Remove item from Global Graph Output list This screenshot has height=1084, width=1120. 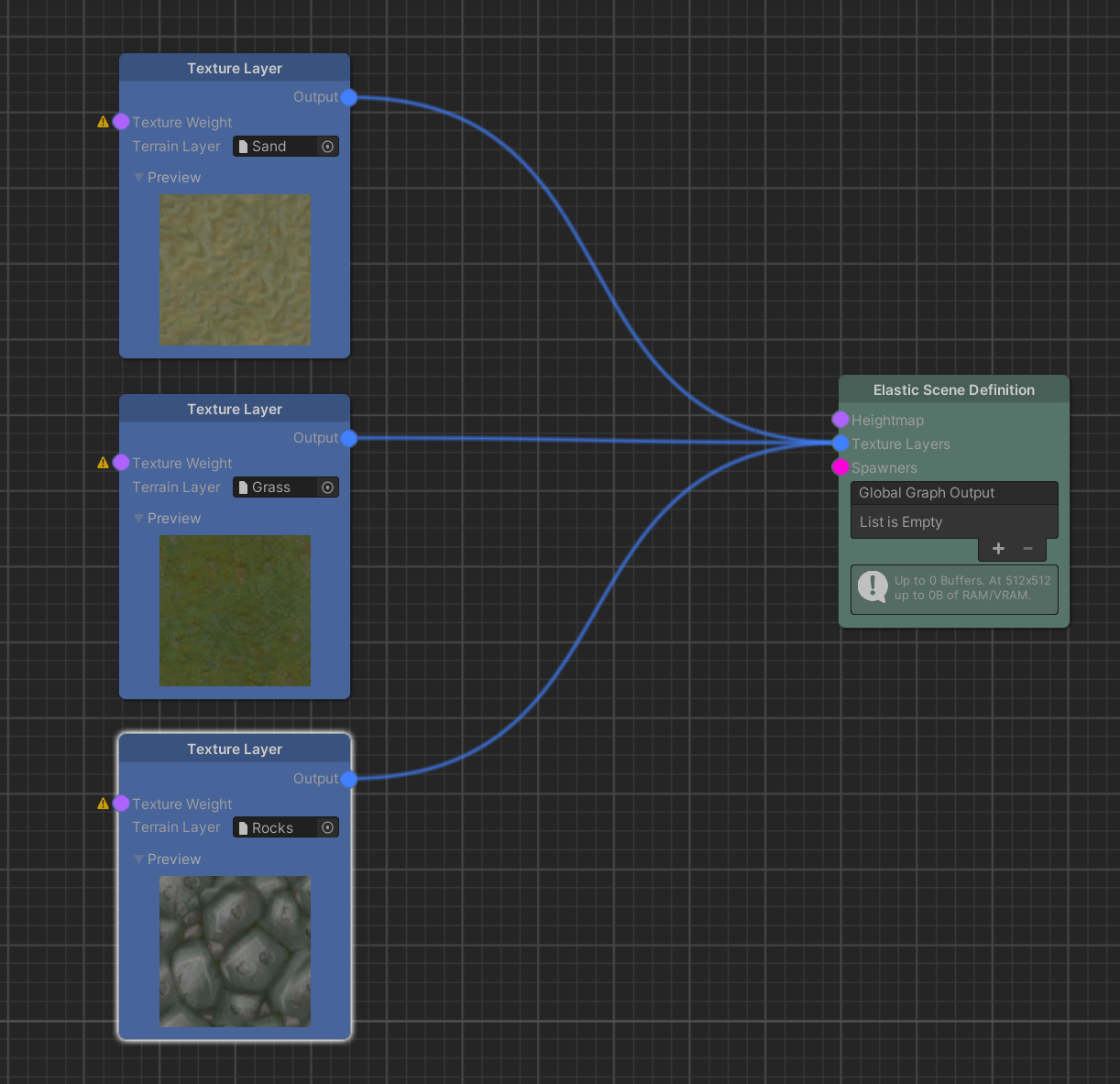(1027, 549)
